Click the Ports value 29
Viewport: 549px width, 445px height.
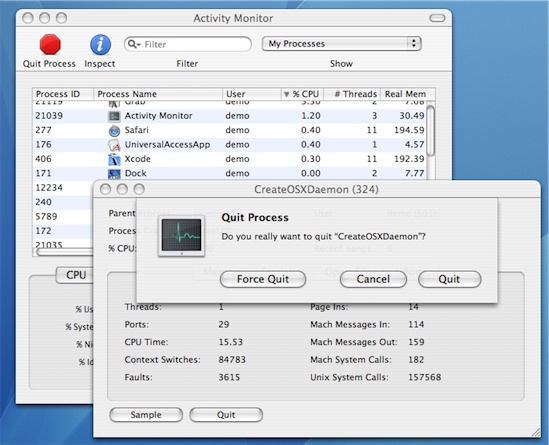224,325
